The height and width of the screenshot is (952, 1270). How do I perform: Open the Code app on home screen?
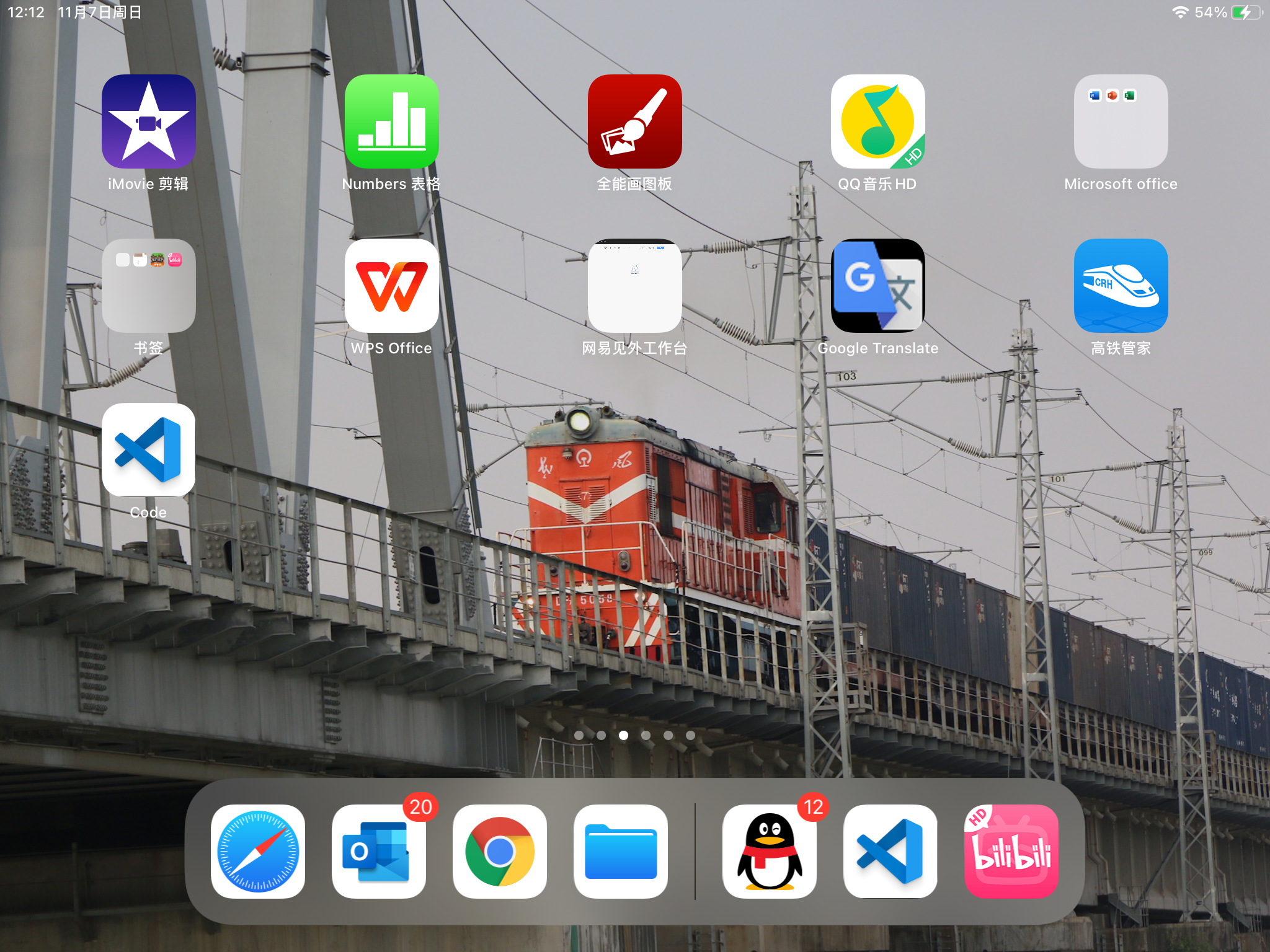pyautogui.click(x=148, y=450)
